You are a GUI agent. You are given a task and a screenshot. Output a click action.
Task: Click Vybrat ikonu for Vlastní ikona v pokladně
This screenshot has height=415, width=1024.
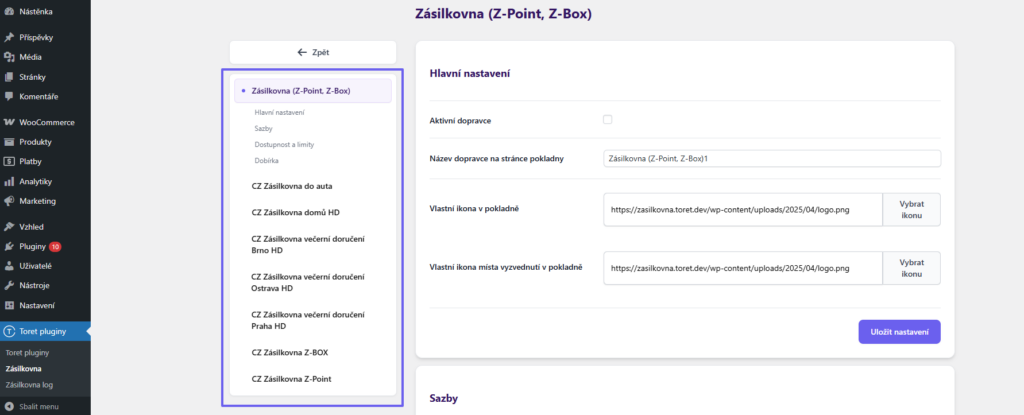(x=911, y=209)
